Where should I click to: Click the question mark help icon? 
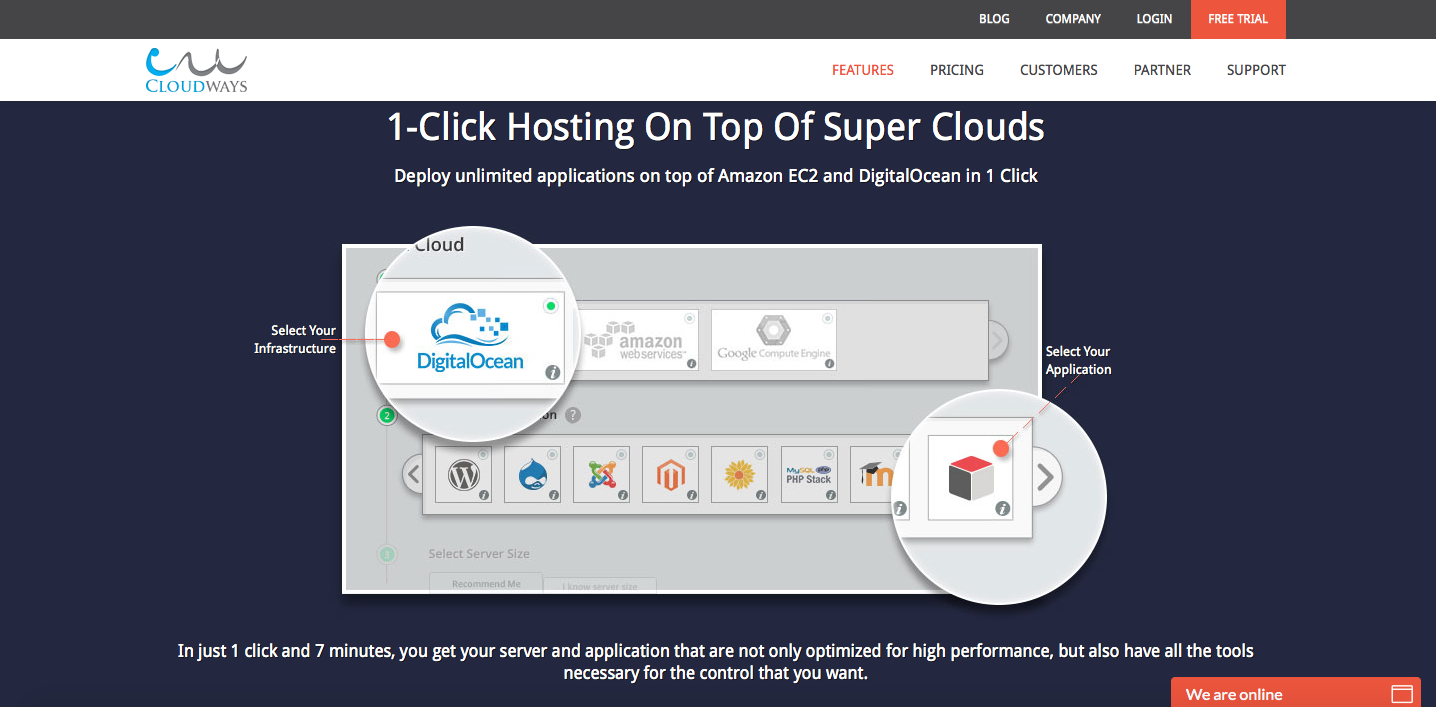pyautogui.click(x=572, y=415)
